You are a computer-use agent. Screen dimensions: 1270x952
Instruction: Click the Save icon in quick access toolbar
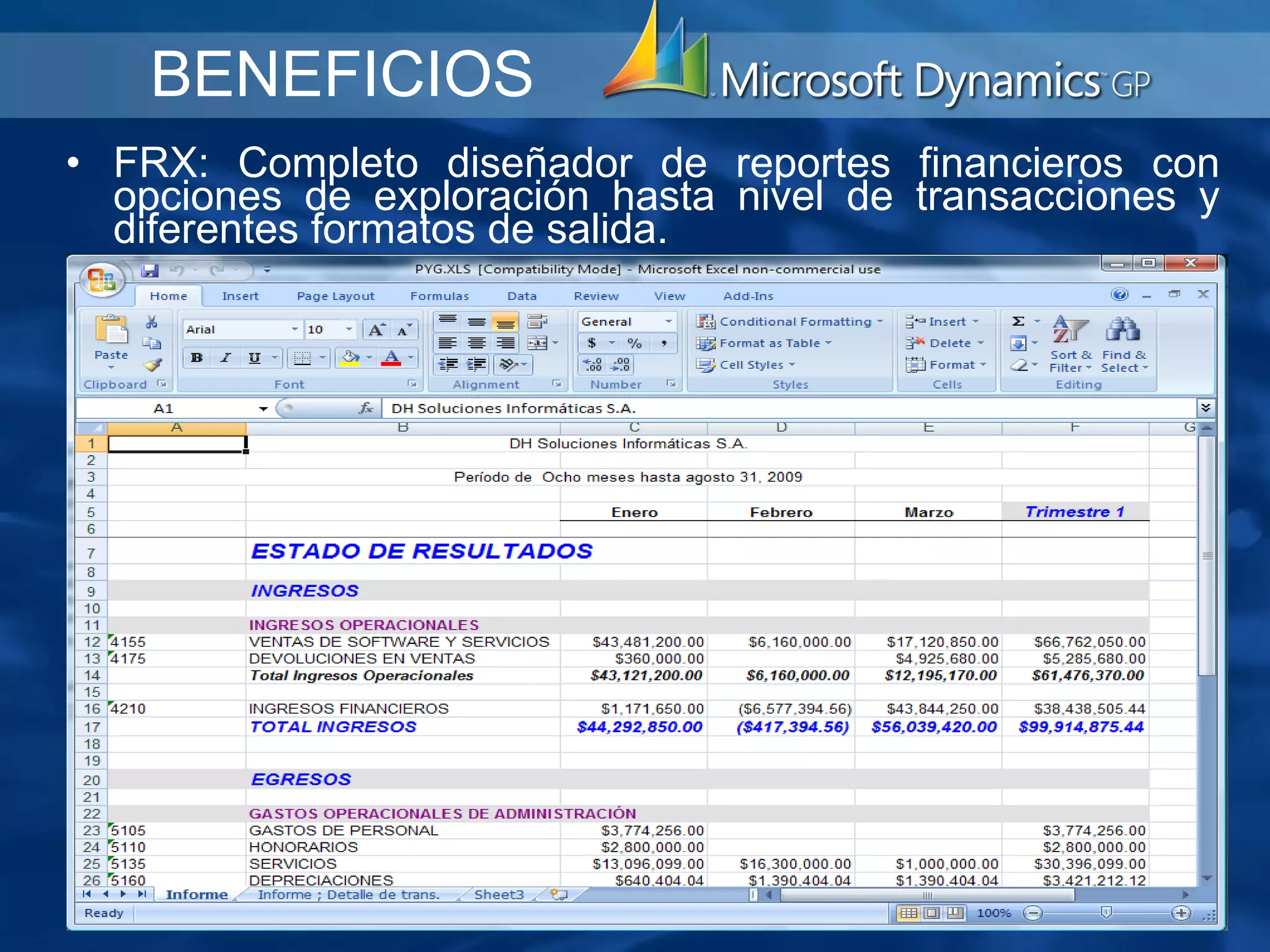pyautogui.click(x=149, y=270)
